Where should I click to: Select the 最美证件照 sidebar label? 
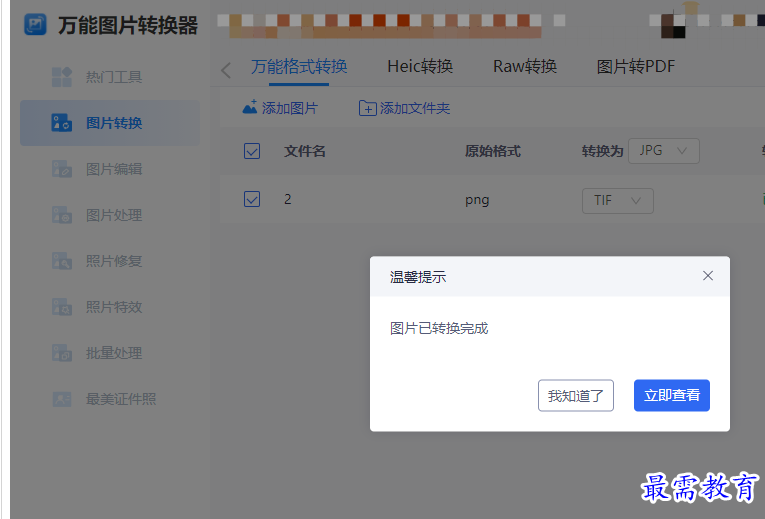[121, 399]
